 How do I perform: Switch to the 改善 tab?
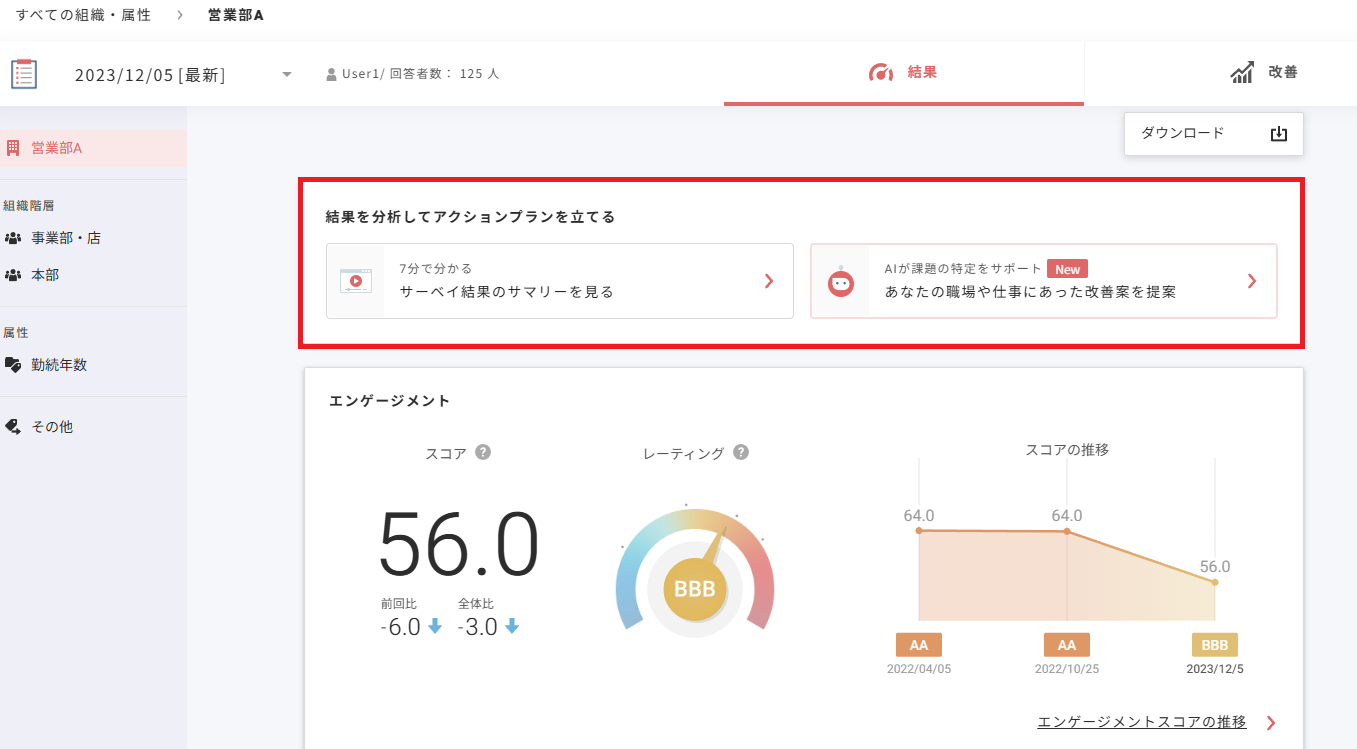pos(1263,73)
